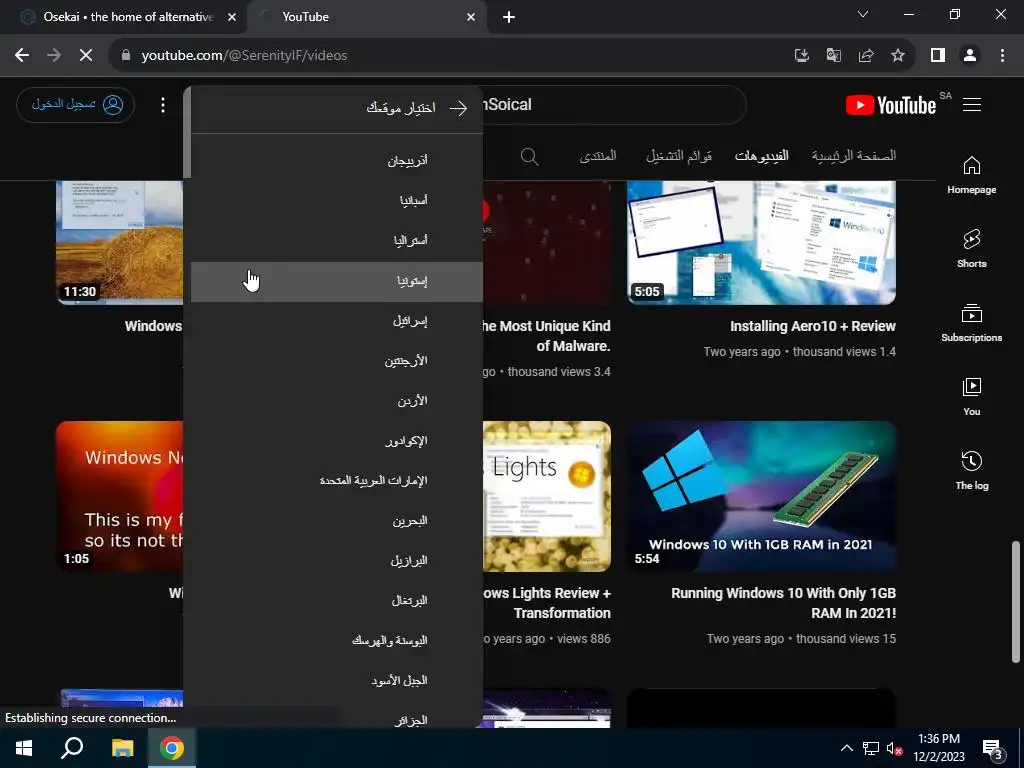Click the browser address bar URL
1024x768 pixels.
point(244,56)
